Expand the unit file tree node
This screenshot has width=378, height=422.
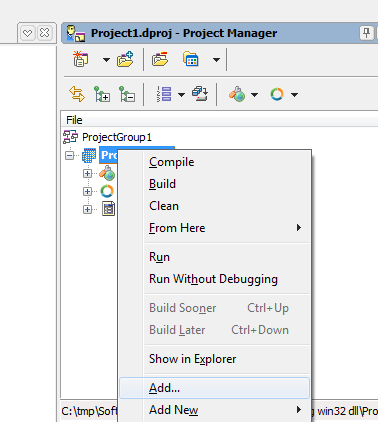(87, 209)
